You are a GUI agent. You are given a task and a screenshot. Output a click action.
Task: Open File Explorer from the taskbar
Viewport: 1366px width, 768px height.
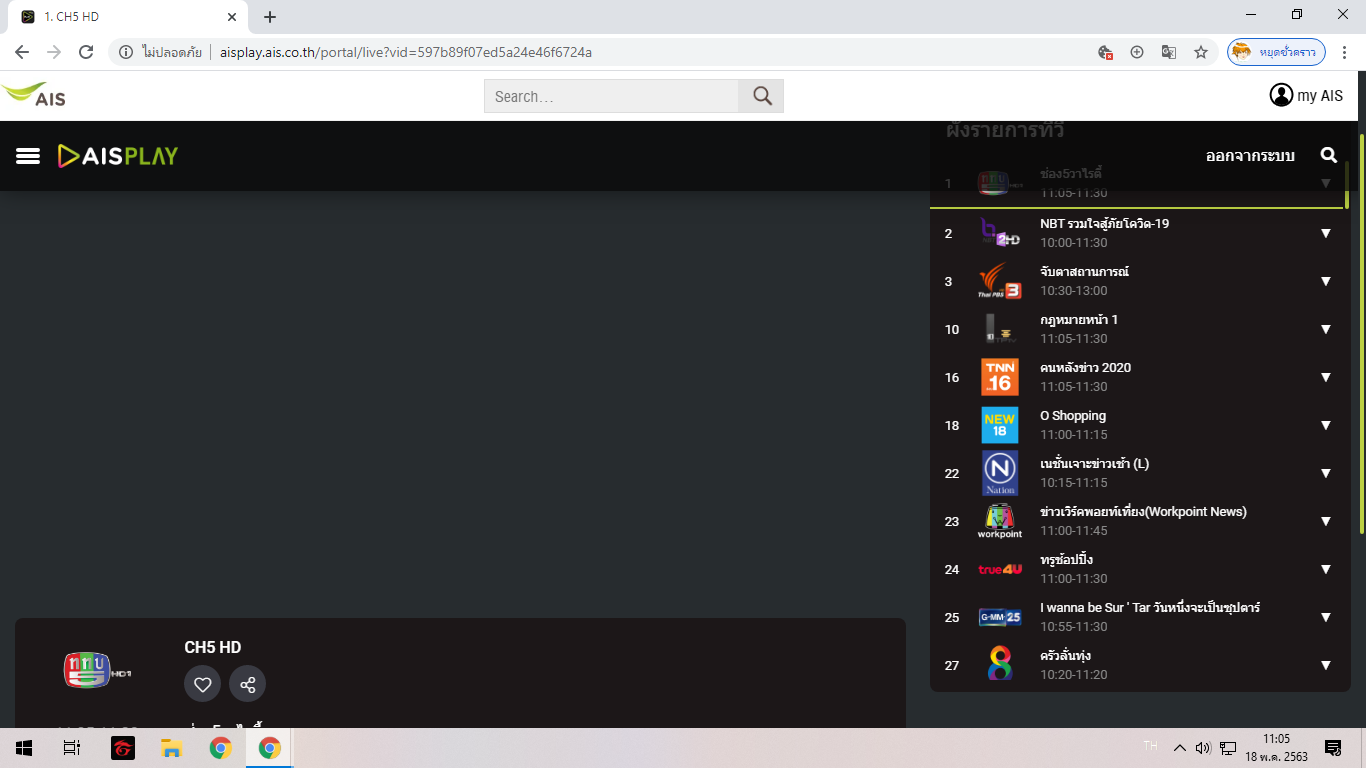tap(172, 748)
